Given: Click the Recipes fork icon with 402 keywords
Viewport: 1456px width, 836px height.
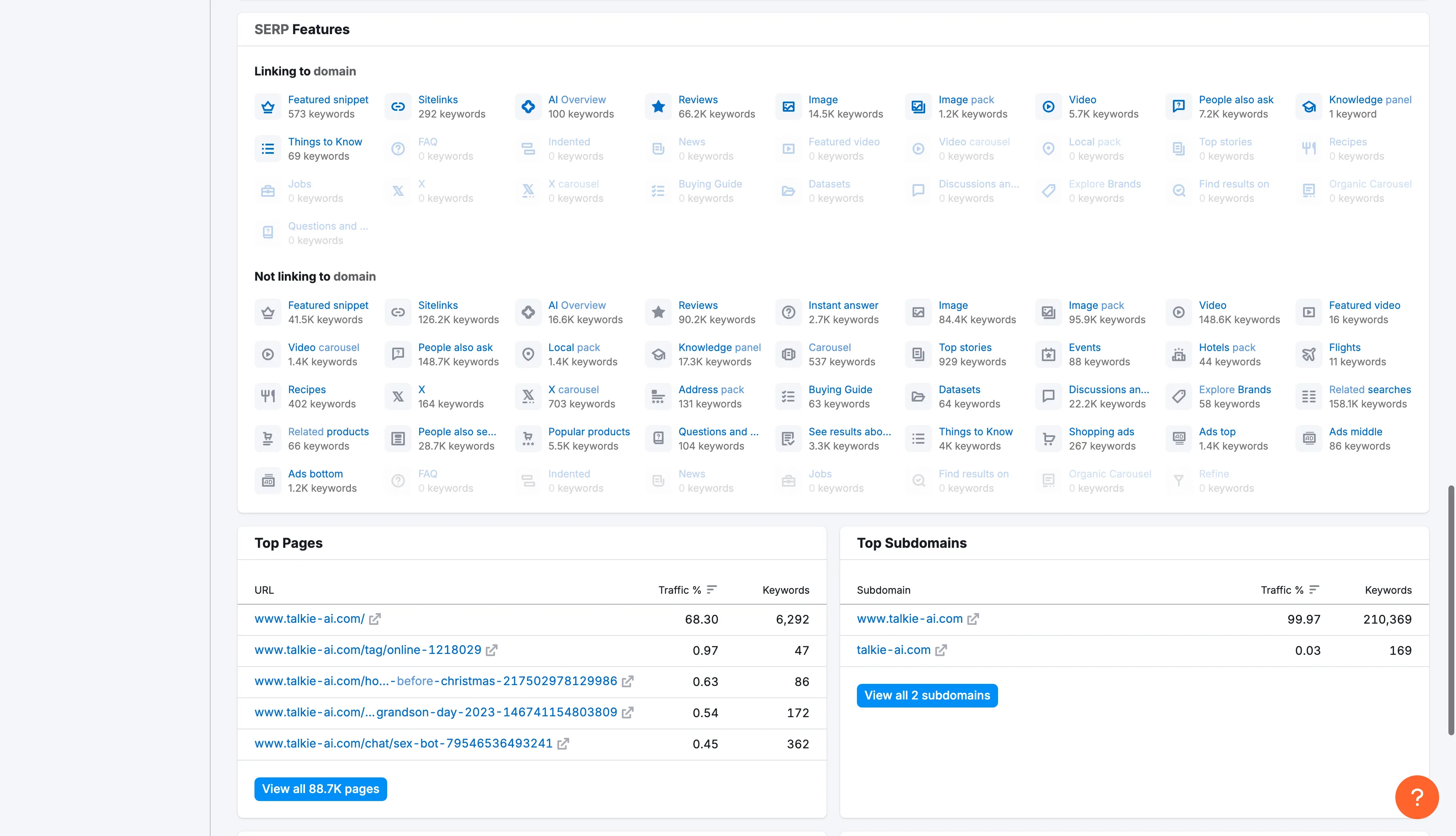Looking at the screenshot, I should (x=268, y=396).
